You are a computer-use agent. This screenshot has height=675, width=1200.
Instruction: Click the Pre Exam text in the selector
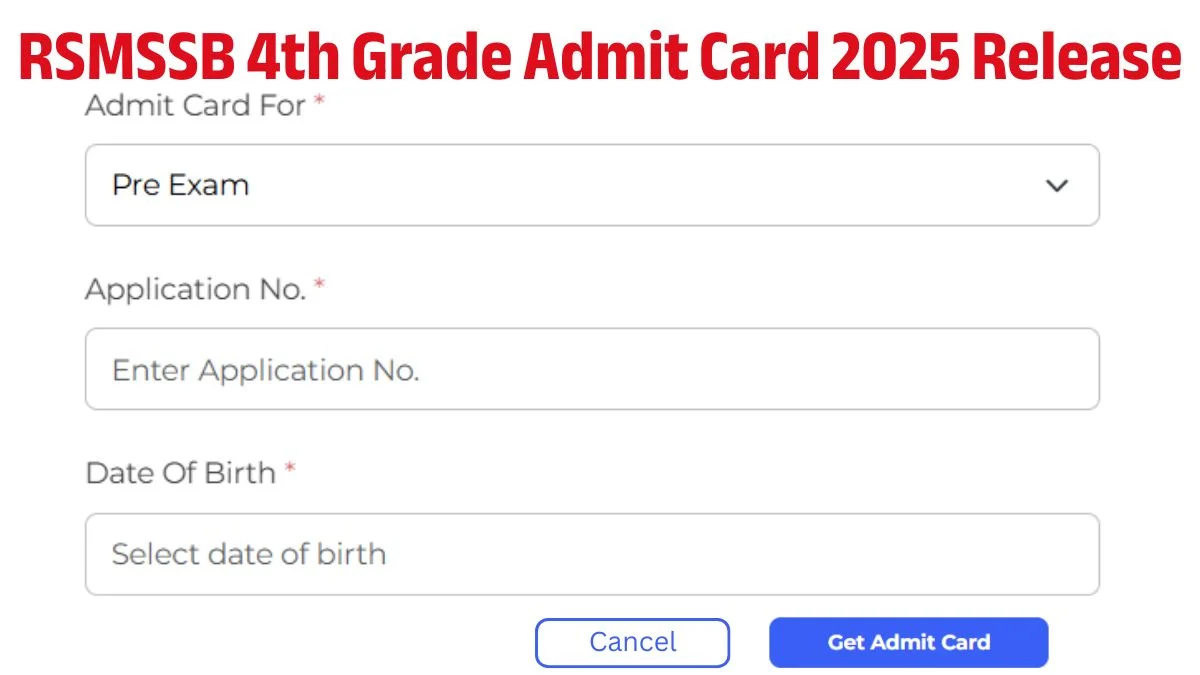tap(181, 185)
